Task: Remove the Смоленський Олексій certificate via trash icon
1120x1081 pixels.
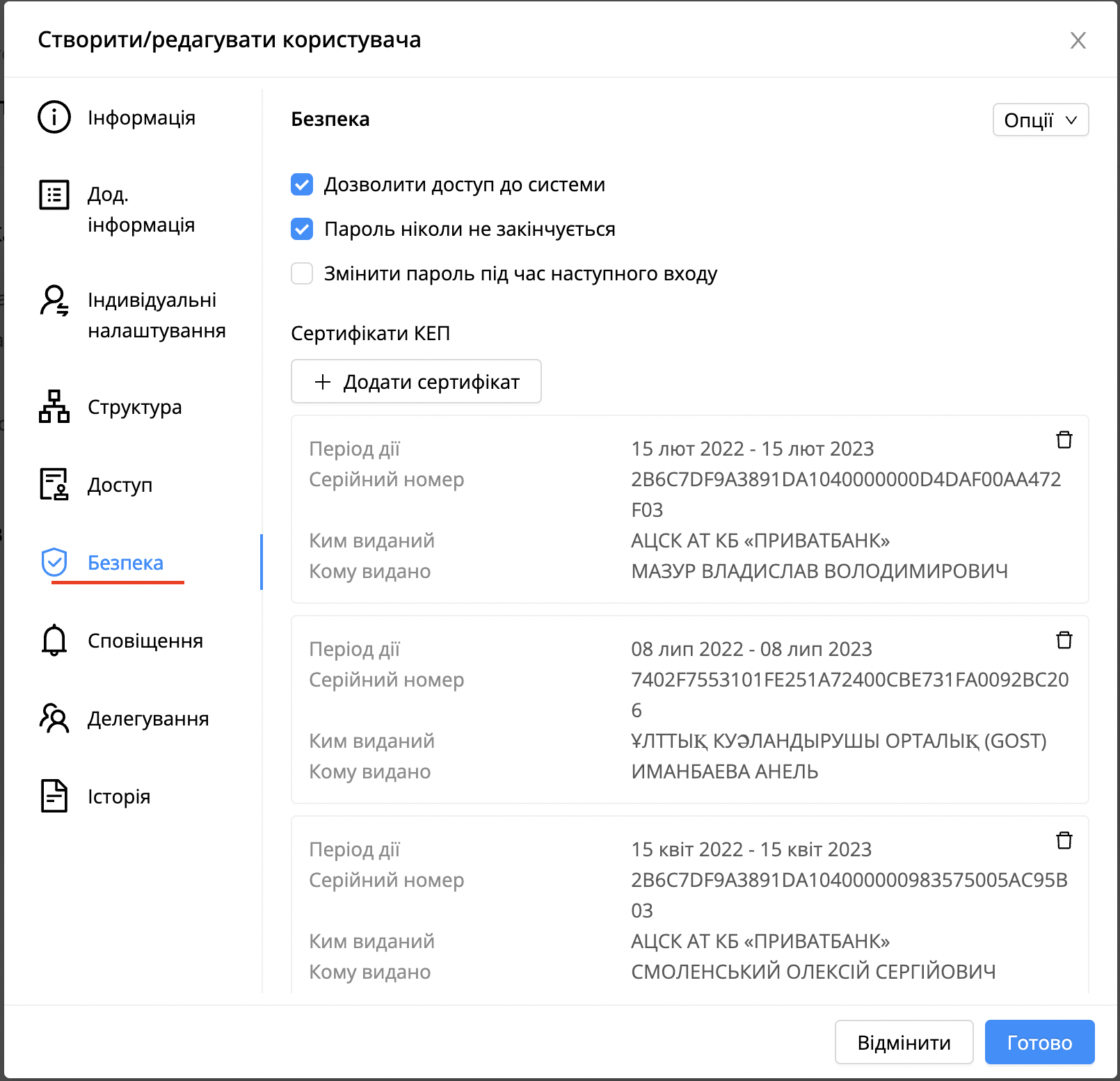Action: (1064, 840)
